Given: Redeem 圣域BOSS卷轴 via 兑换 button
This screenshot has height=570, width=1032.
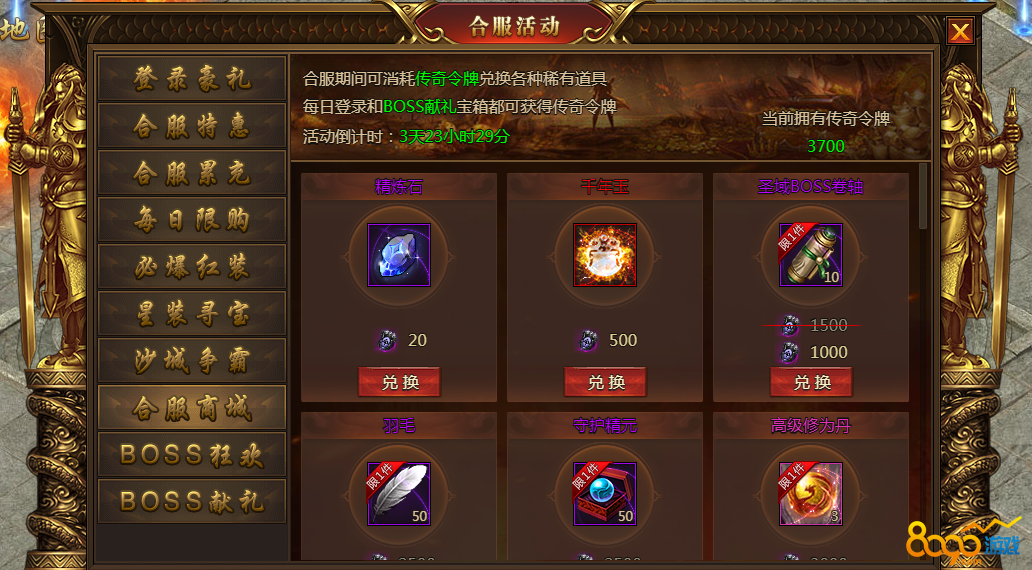Looking at the screenshot, I should pyautogui.click(x=812, y=382).
